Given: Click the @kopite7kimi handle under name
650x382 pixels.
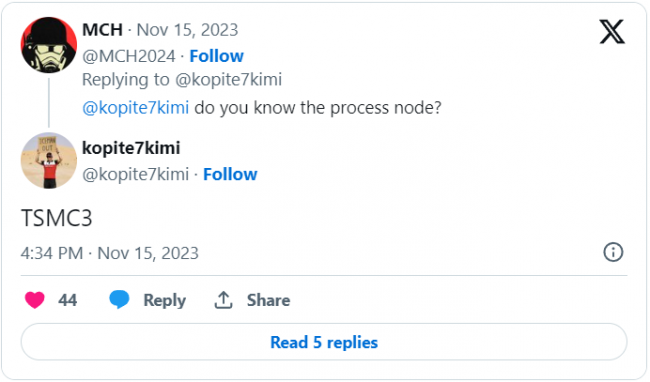Looking at the screenshot, I should coord(136,174).
